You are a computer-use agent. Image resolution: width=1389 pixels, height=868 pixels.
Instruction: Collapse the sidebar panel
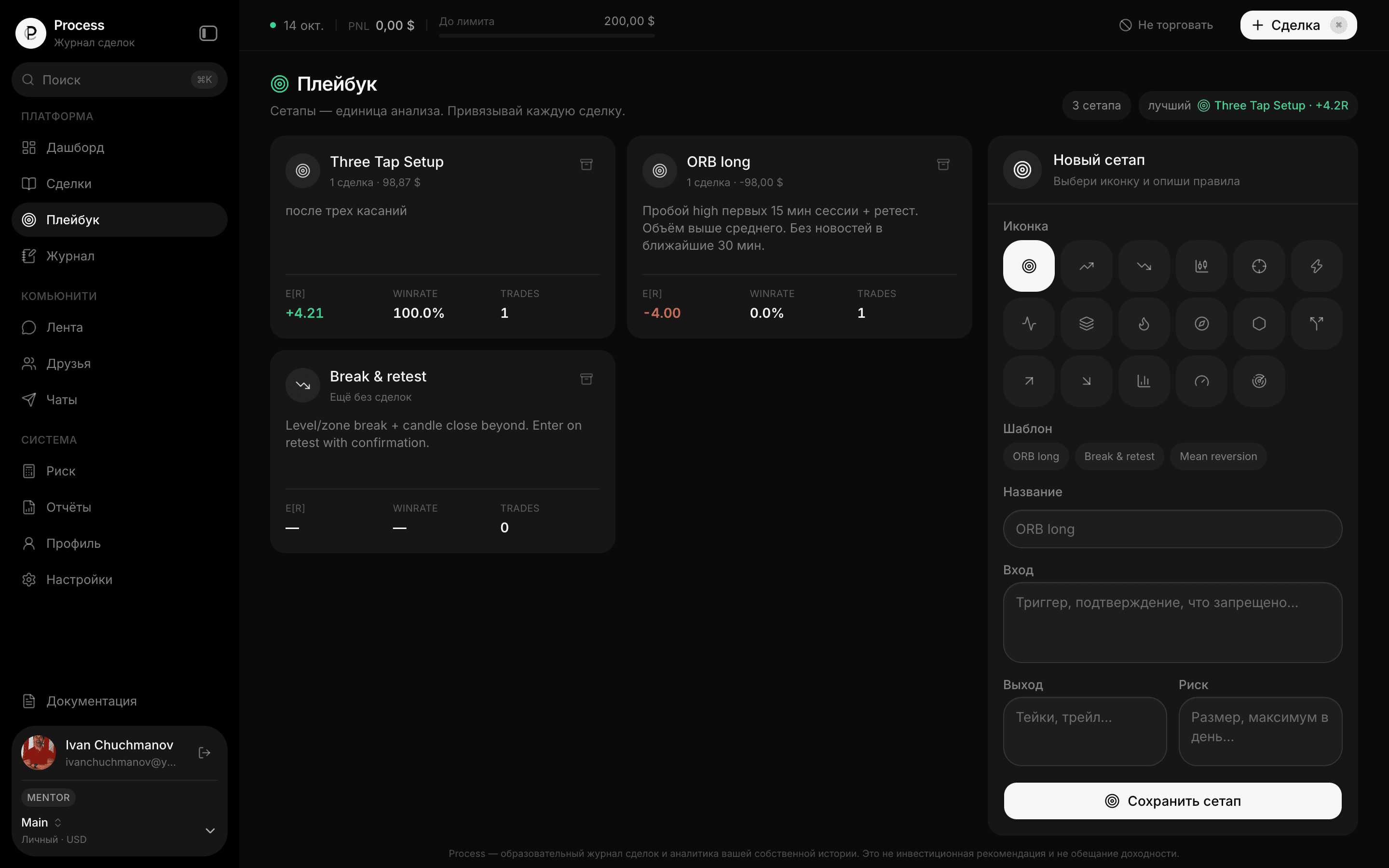tap(208, 33)
